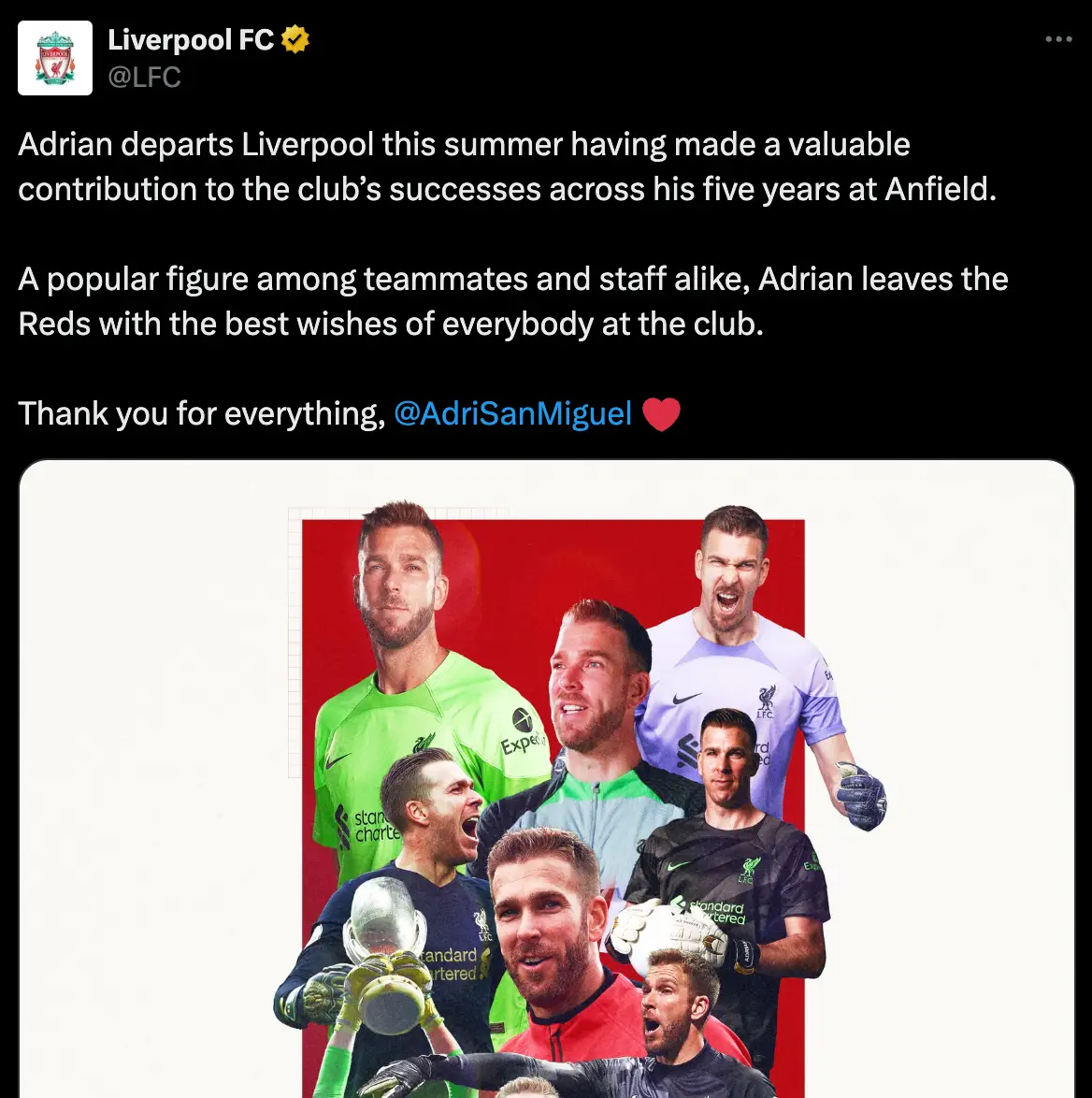Click the clenched blue goalkeeper glove
This screenshot has height=1098, width=1092.
click(862, 796)
